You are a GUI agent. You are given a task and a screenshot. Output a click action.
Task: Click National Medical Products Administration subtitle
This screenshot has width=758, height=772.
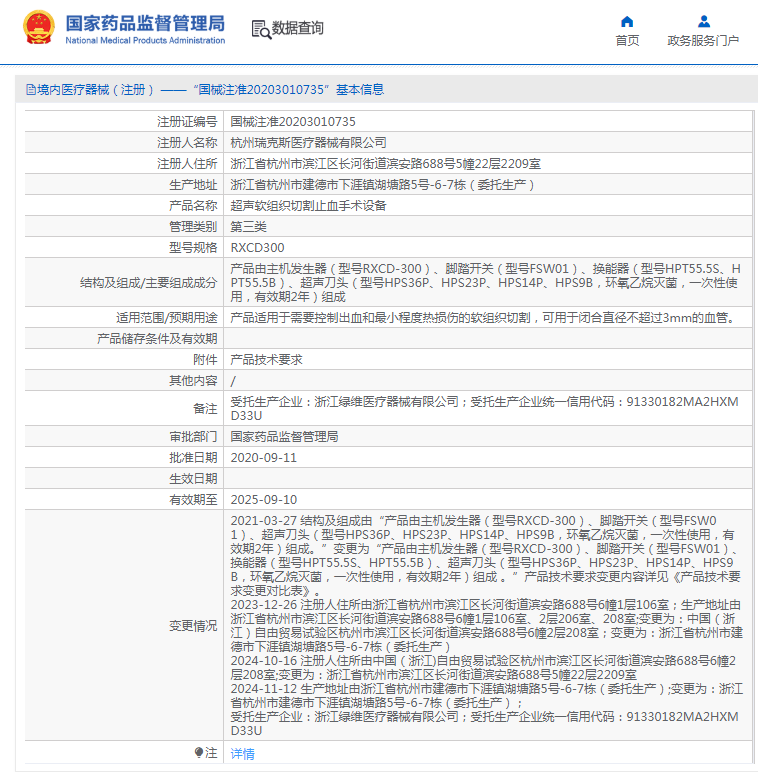click(145, 40)
